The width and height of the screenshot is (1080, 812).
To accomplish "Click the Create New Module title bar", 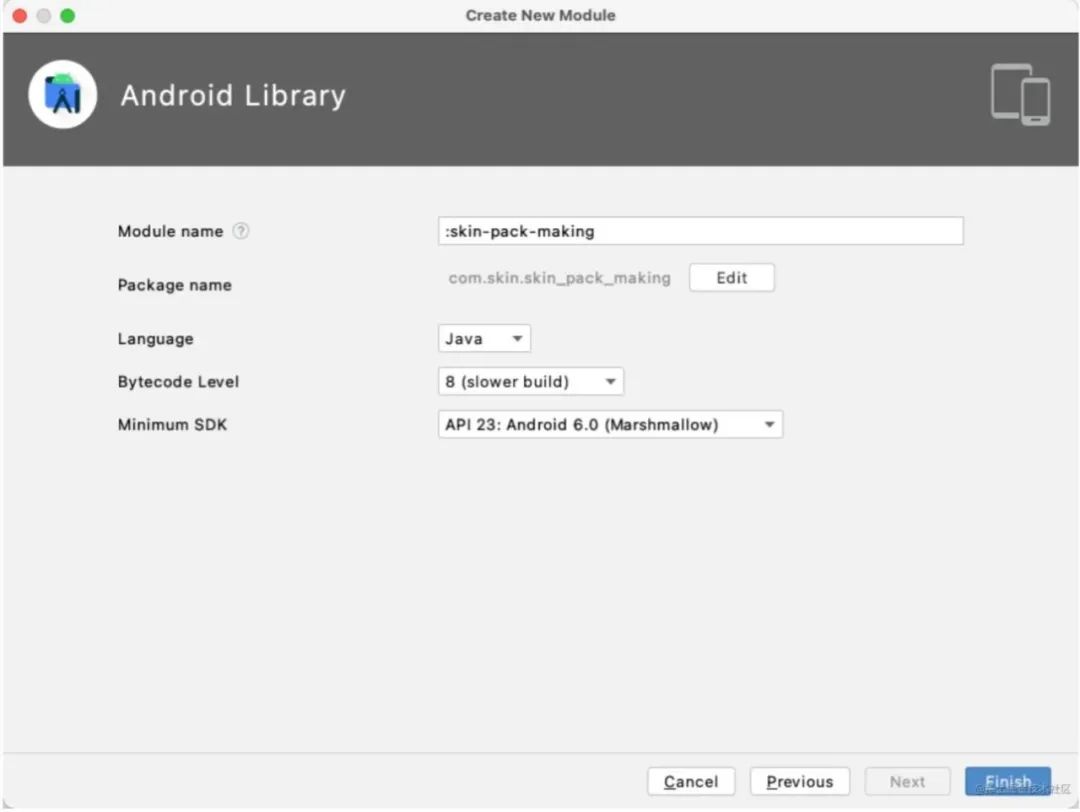I will (540, 15).
